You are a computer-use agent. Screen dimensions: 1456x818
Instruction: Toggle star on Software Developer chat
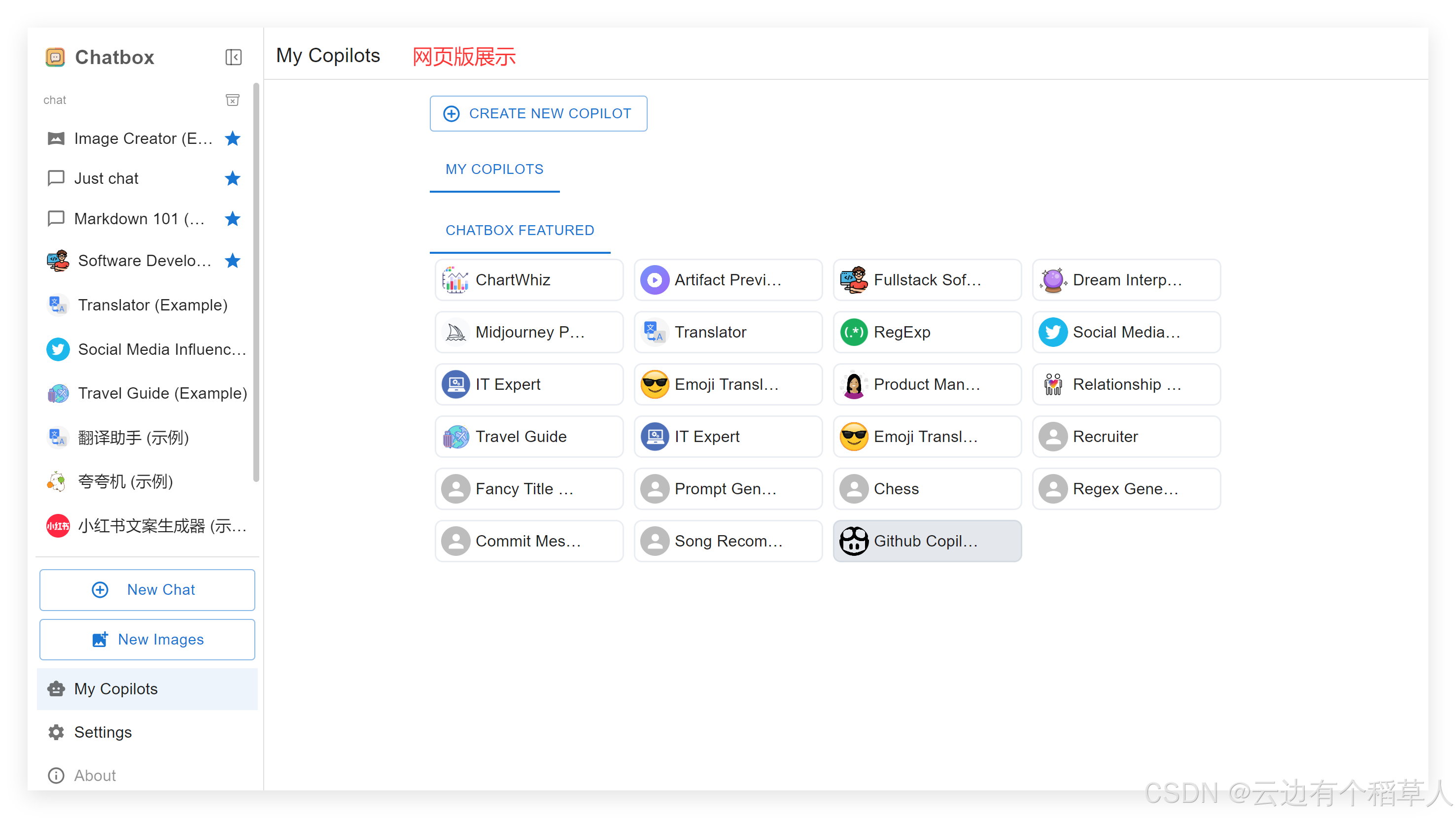coord(232,260)
